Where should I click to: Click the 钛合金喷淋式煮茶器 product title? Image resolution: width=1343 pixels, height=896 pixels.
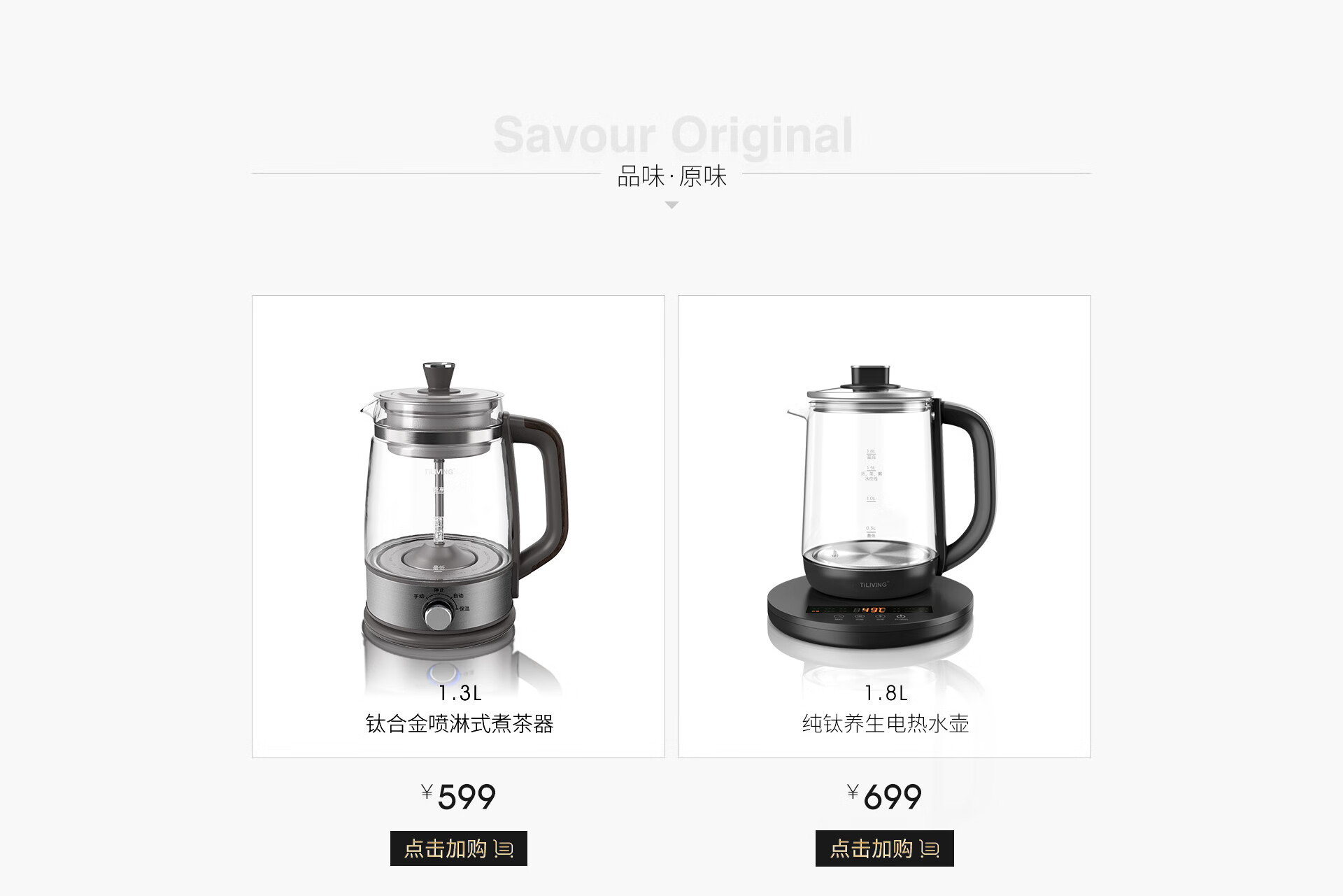460,723
